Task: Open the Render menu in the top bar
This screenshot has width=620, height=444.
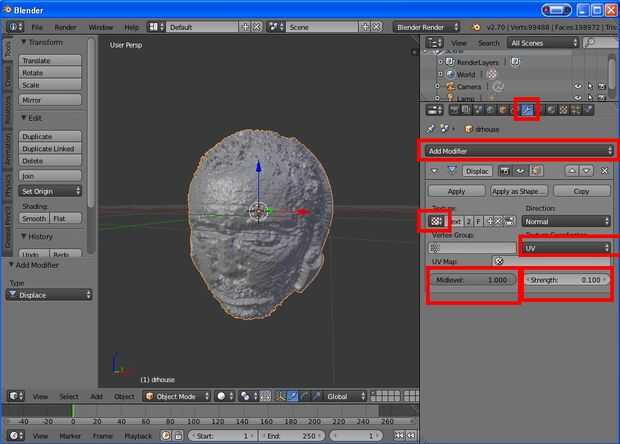Action: [65, 27]
